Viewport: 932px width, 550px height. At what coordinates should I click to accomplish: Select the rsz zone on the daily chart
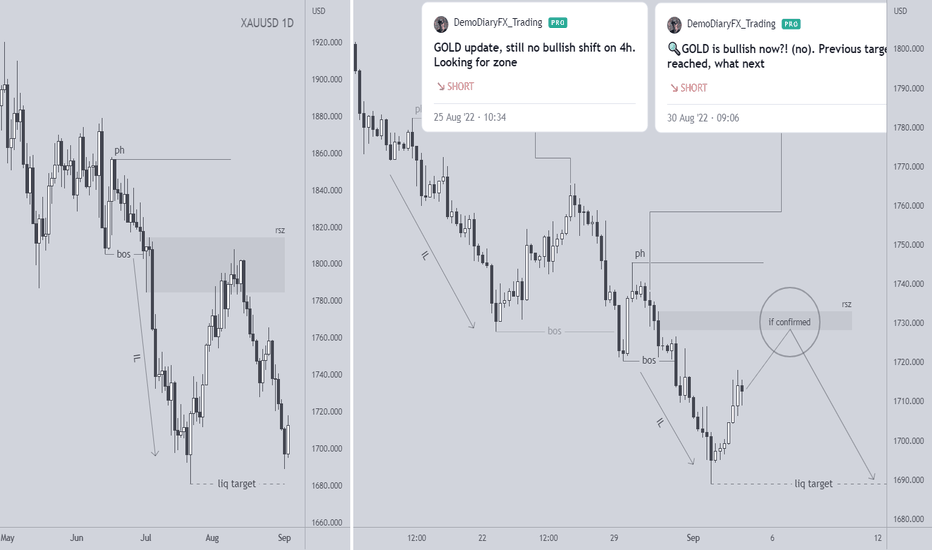click(x=219, y=265)
